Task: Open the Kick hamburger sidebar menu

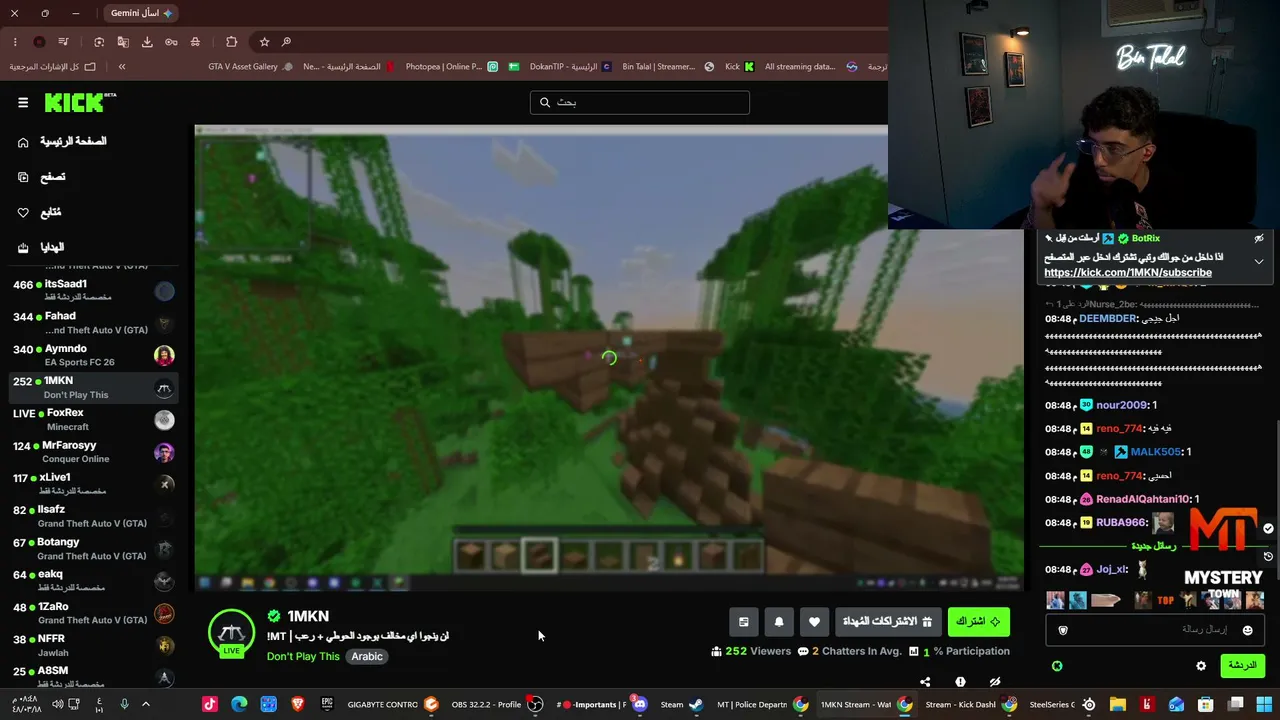Action: 23,102
